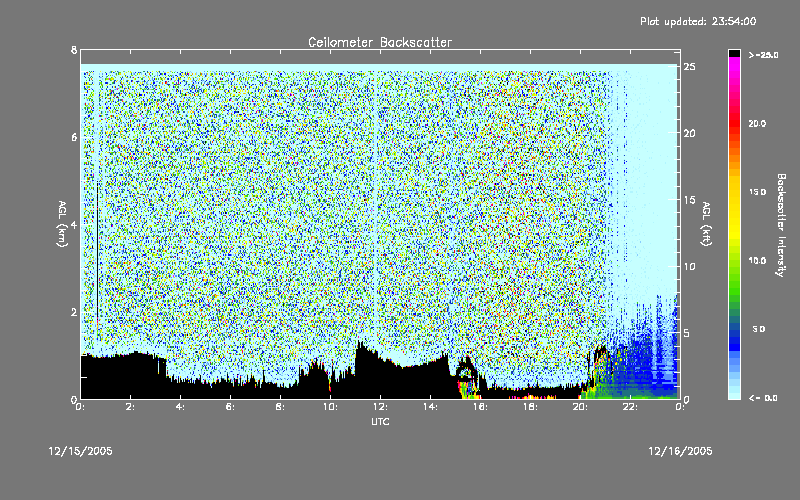Click the "<- 0.0" colorbar minimum label
Screen dimensions: 800x500
click(763, 398)
